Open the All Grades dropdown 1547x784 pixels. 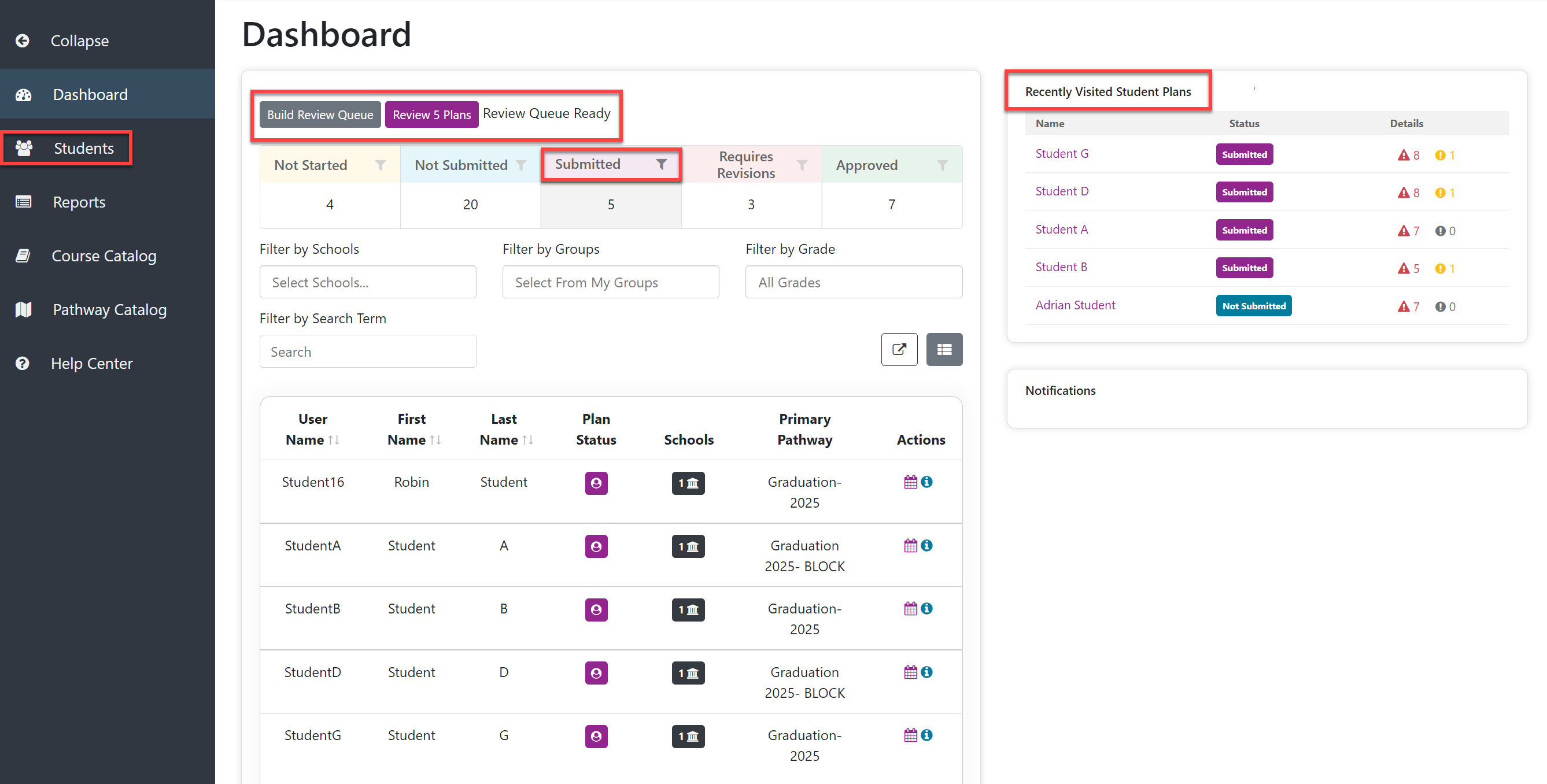[x=854, y=282]
